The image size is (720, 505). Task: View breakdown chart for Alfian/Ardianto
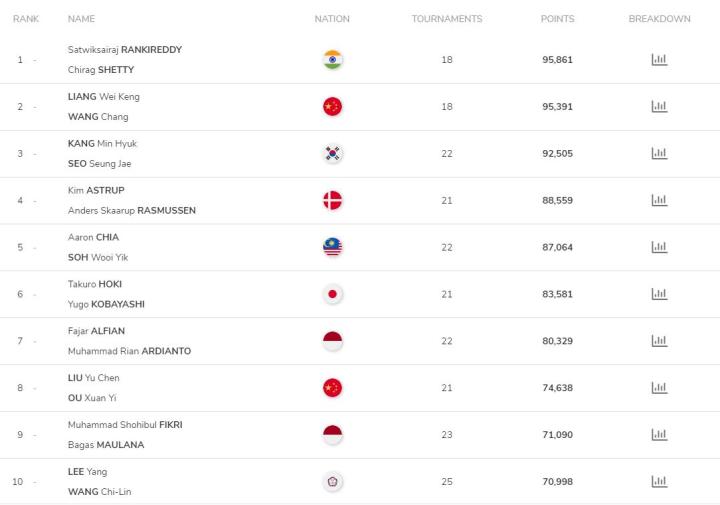659,341
